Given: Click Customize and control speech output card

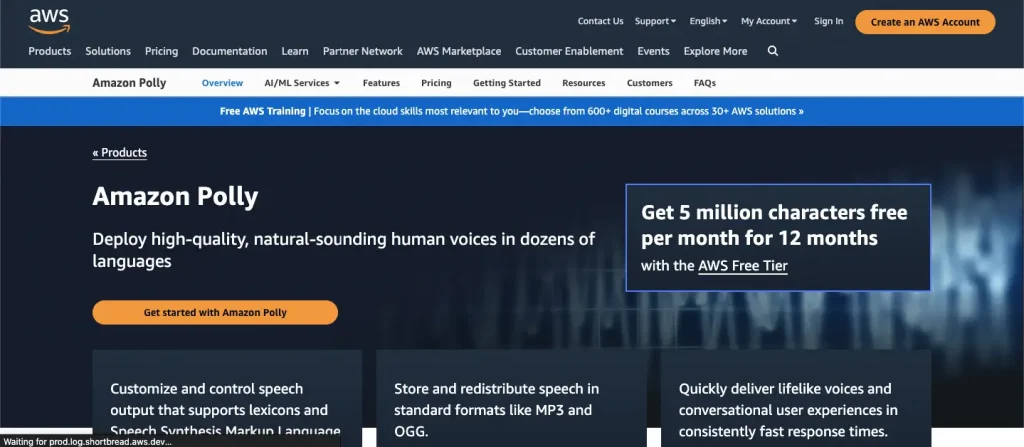Looking at the screenshot, I should [227, 398].
